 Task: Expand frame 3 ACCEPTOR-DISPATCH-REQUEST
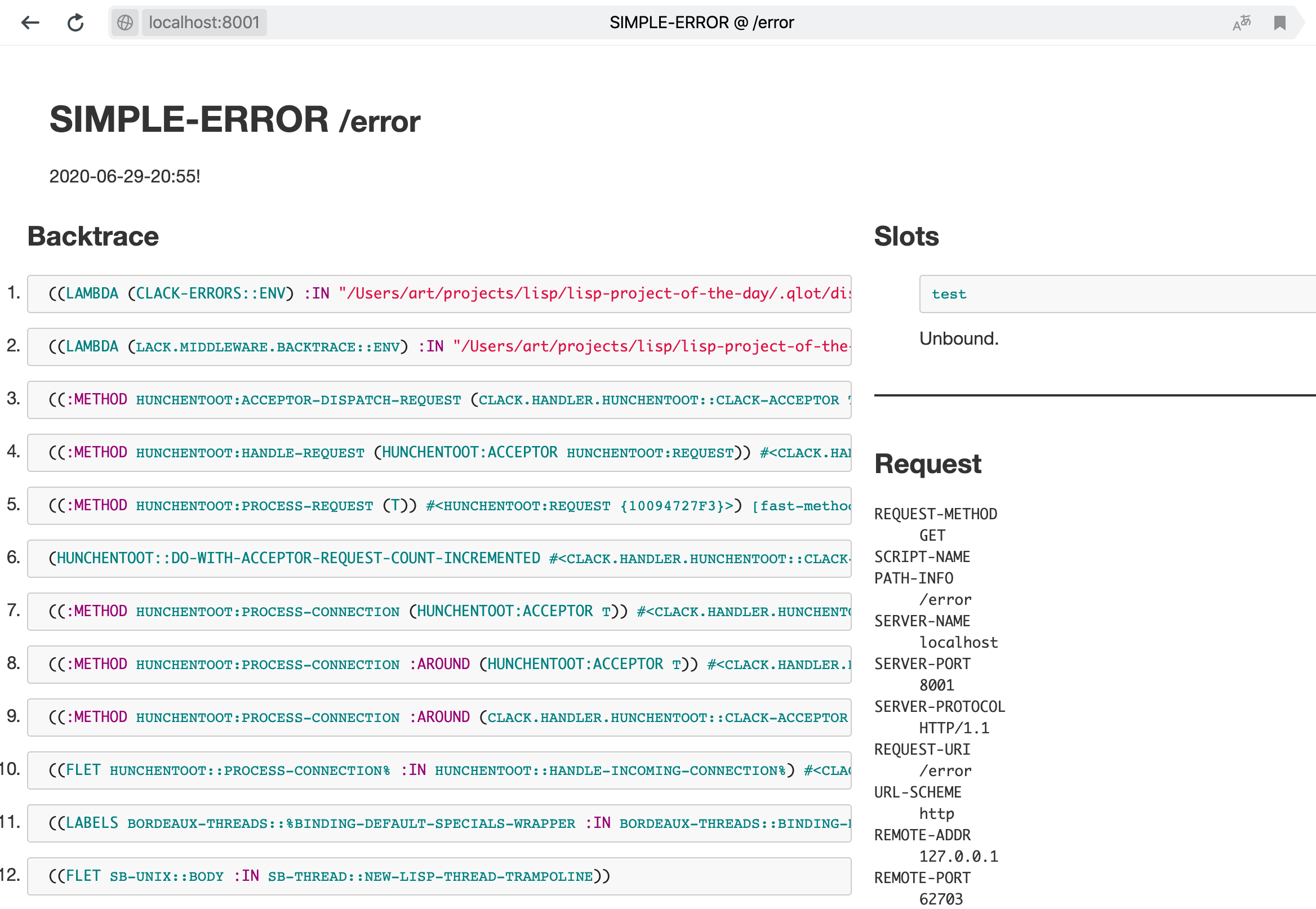point(439,400)
